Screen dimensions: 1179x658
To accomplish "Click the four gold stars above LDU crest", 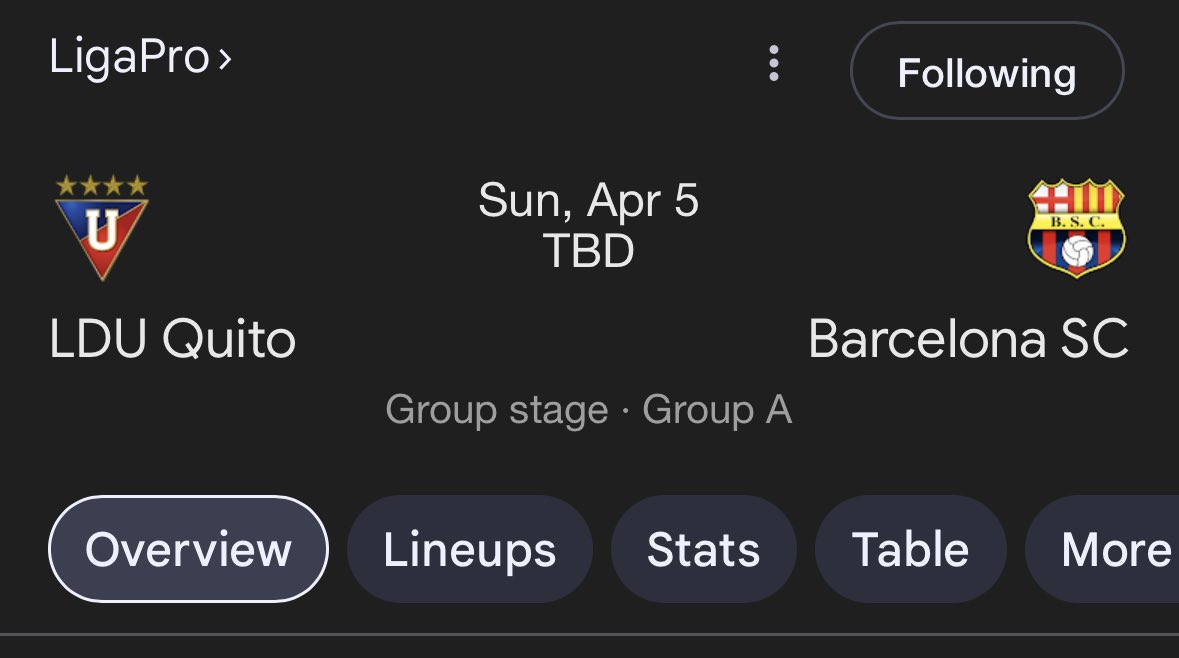I will pyautogui.click(x=101, y=186).
